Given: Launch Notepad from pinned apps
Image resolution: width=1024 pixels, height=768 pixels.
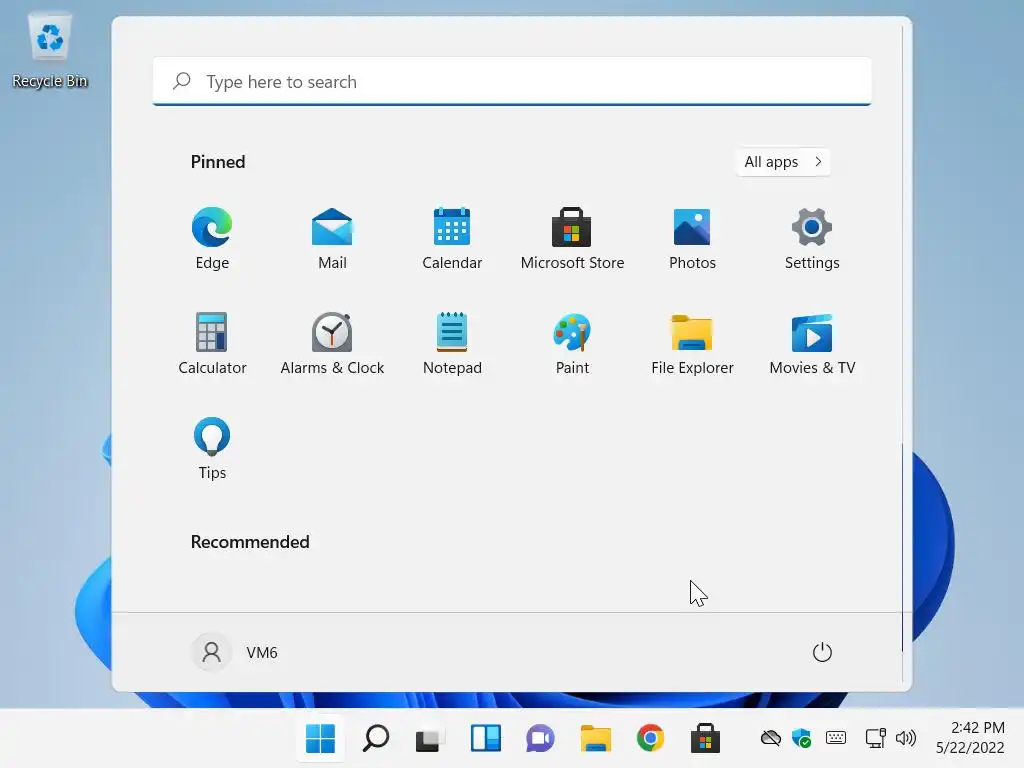Looking at the screenshot, I should pos(452,343).
